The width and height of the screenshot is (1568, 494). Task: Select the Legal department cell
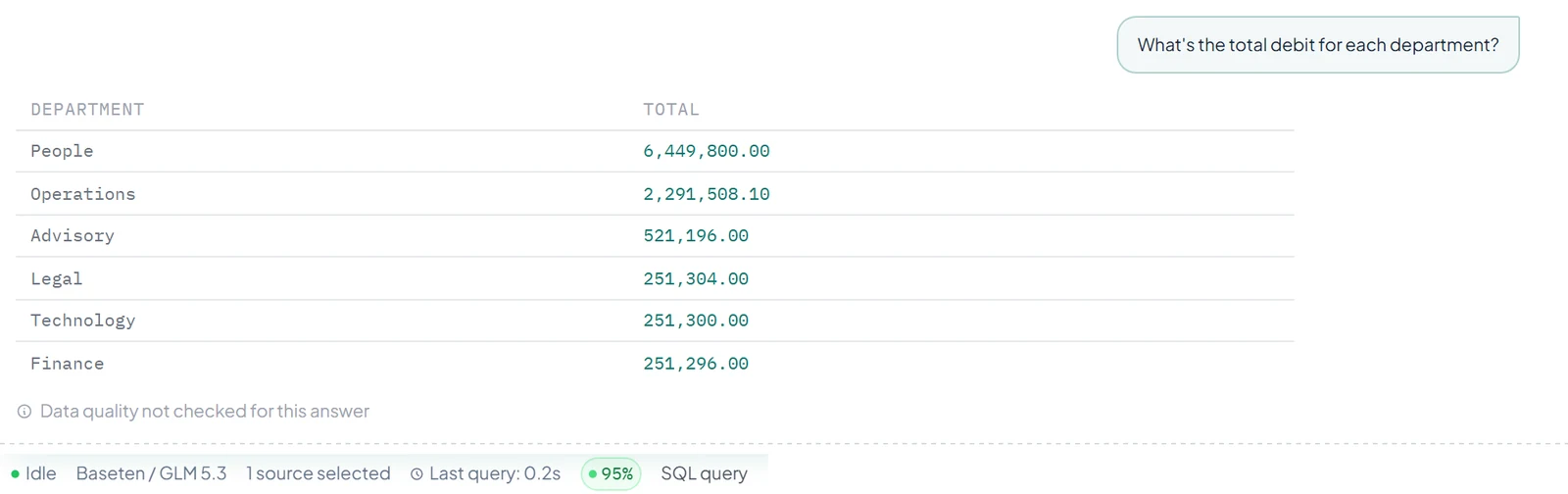(57, 279)
